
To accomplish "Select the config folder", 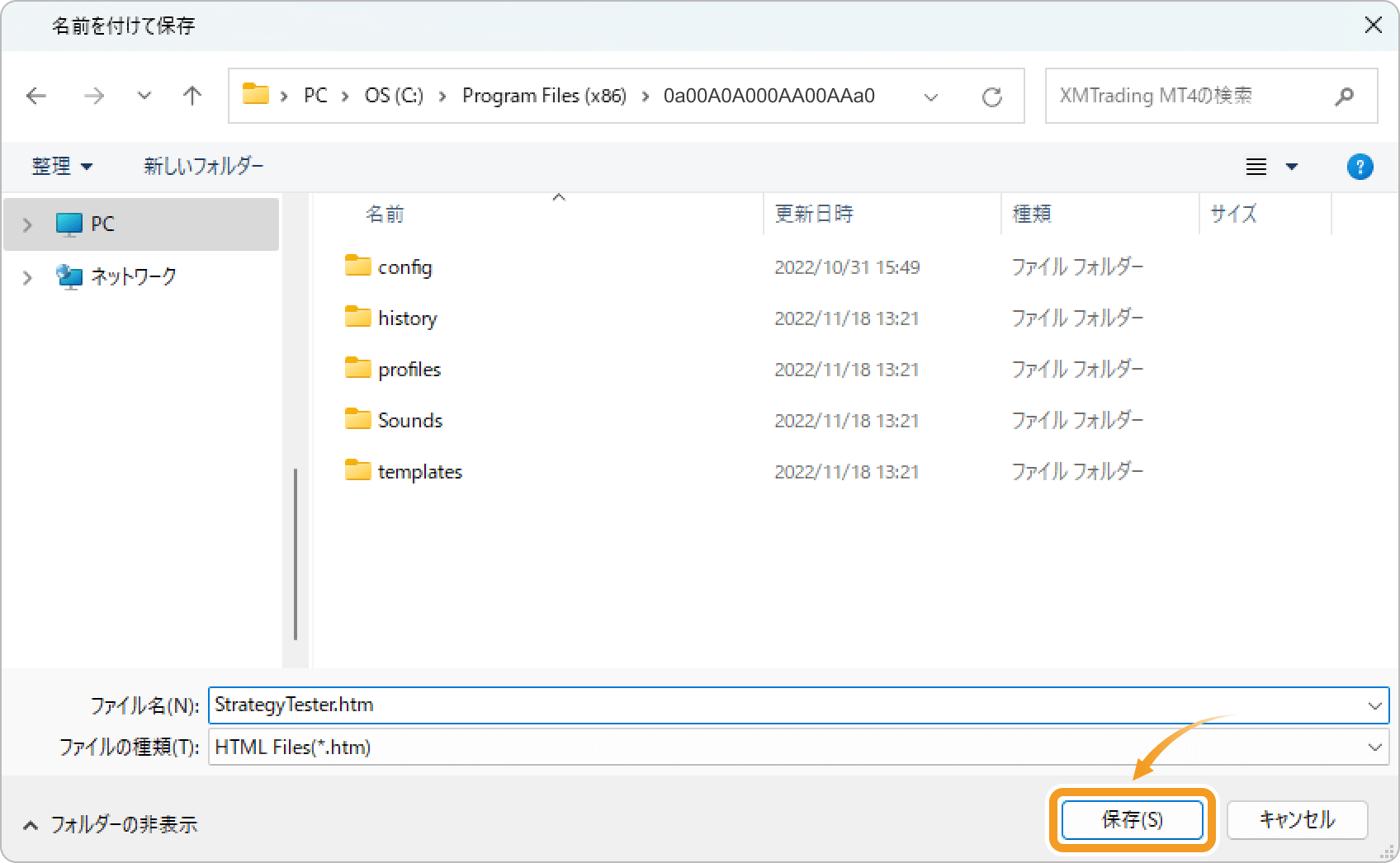I will click(x=404, y=266).
